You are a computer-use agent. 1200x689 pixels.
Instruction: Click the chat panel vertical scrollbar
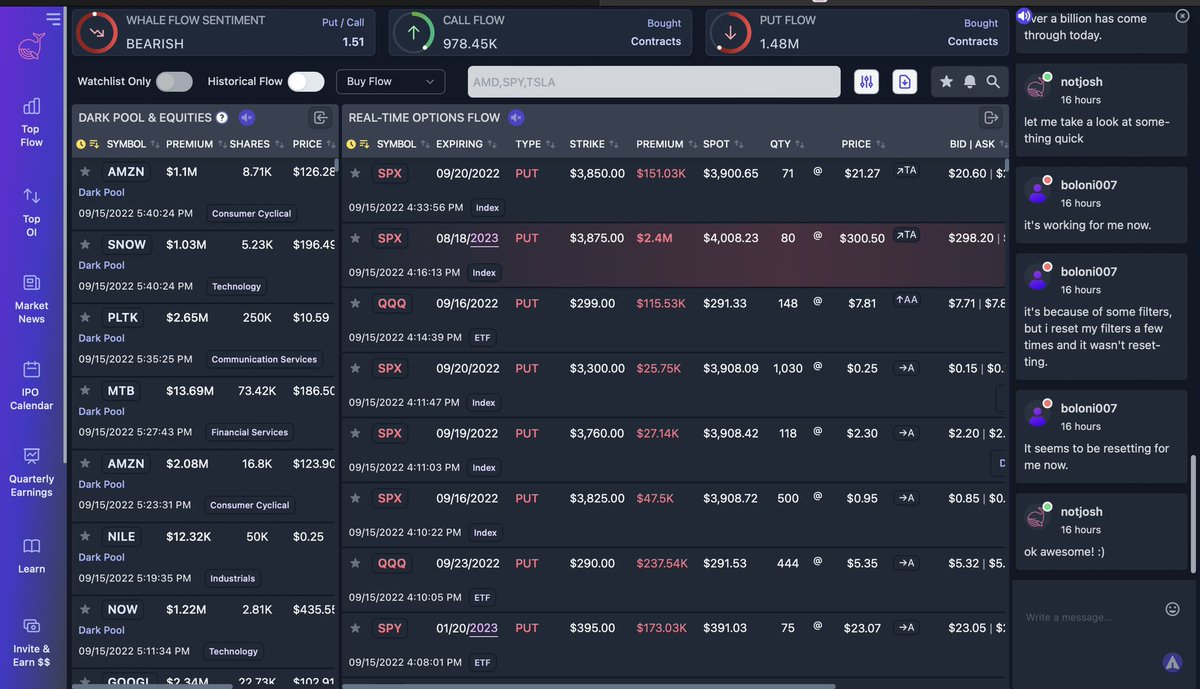tap(1192, 515)
